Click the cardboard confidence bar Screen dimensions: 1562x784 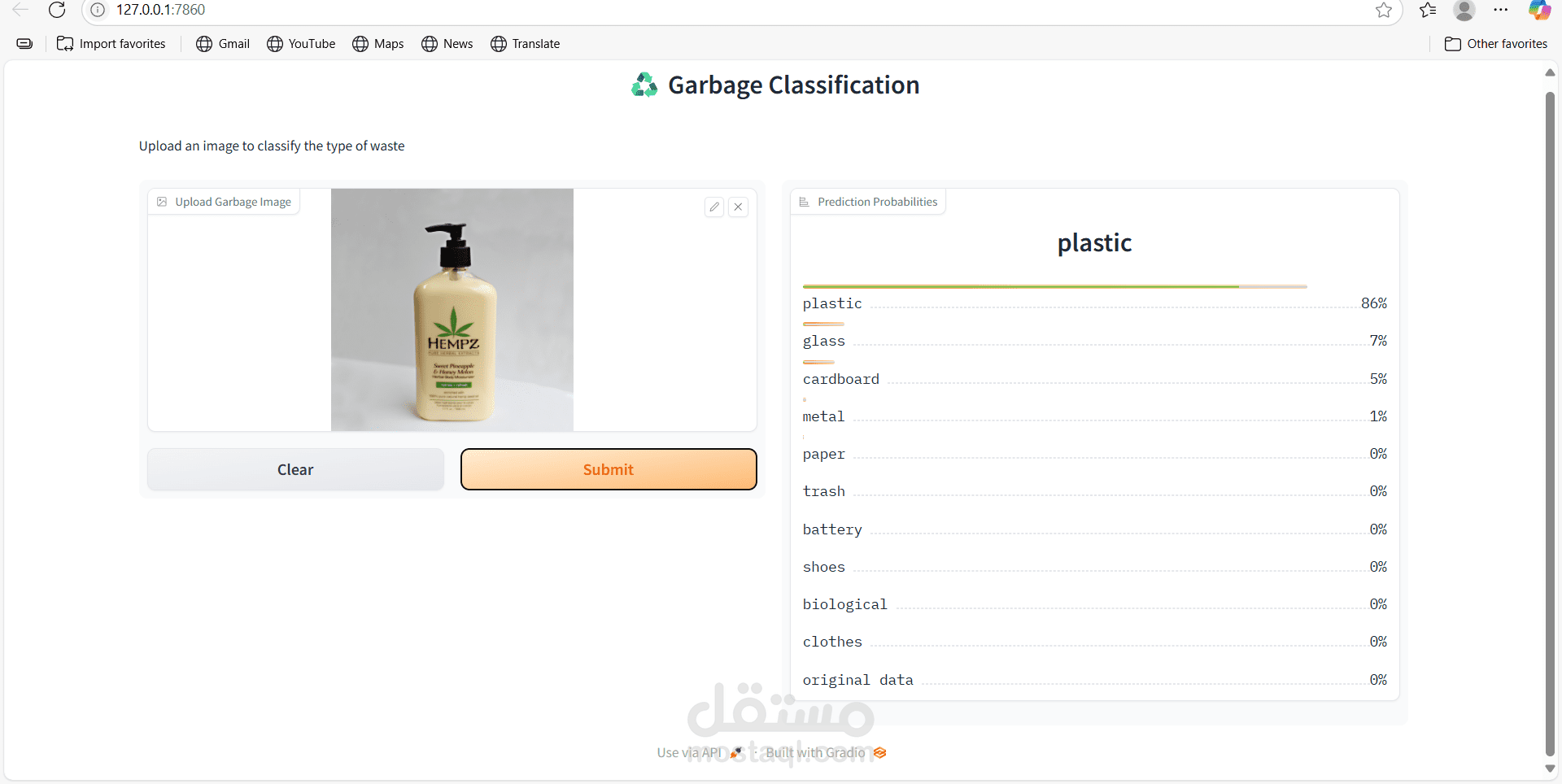(818, 362)
